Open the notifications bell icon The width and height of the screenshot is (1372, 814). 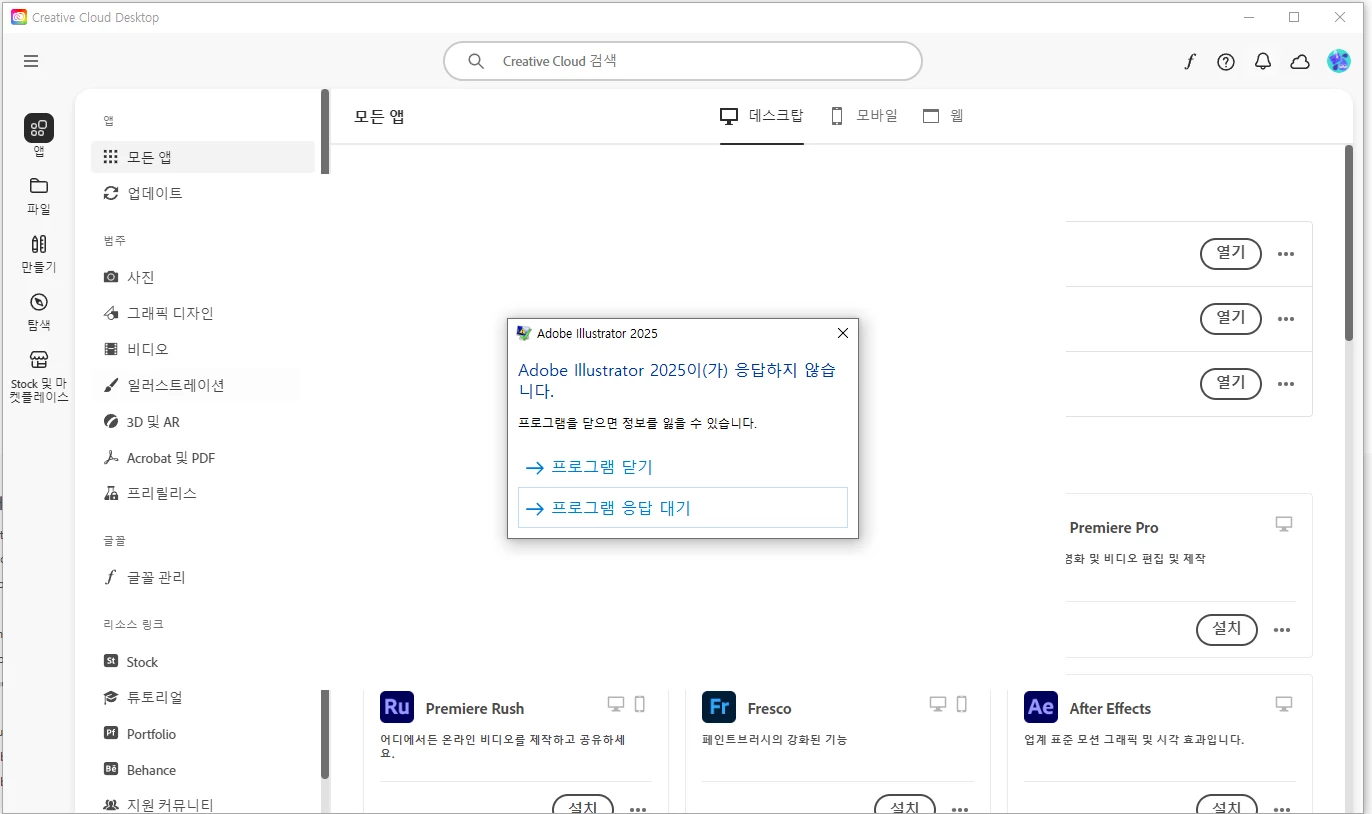[1263, 61]
